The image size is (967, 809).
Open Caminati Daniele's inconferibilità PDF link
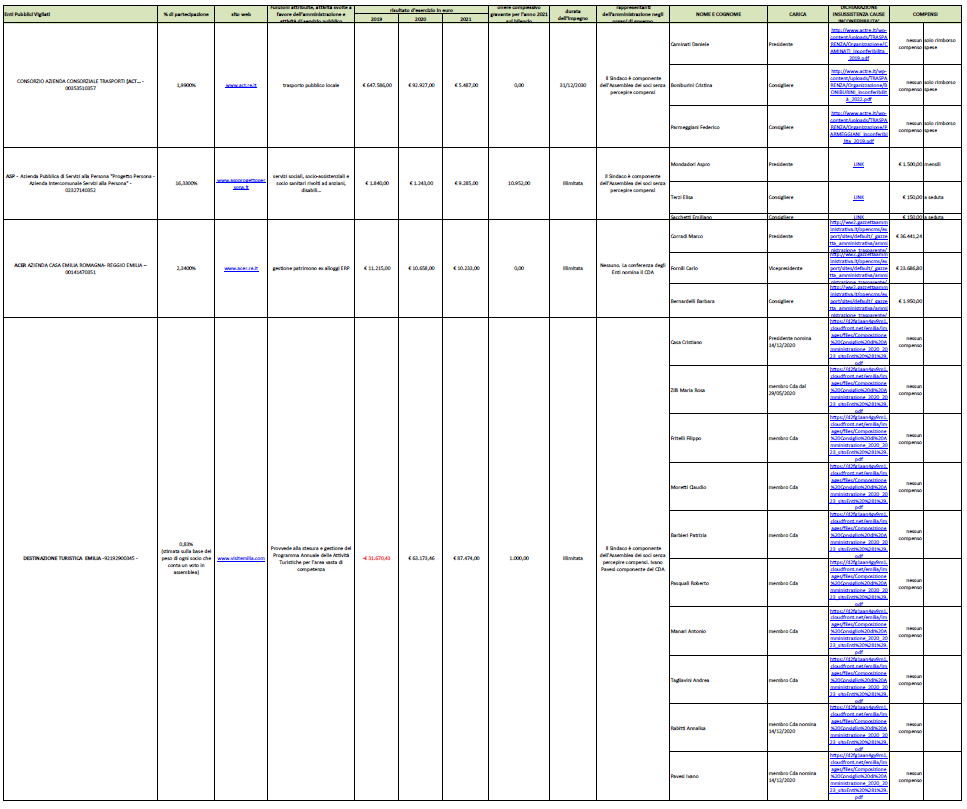(858, 45)
